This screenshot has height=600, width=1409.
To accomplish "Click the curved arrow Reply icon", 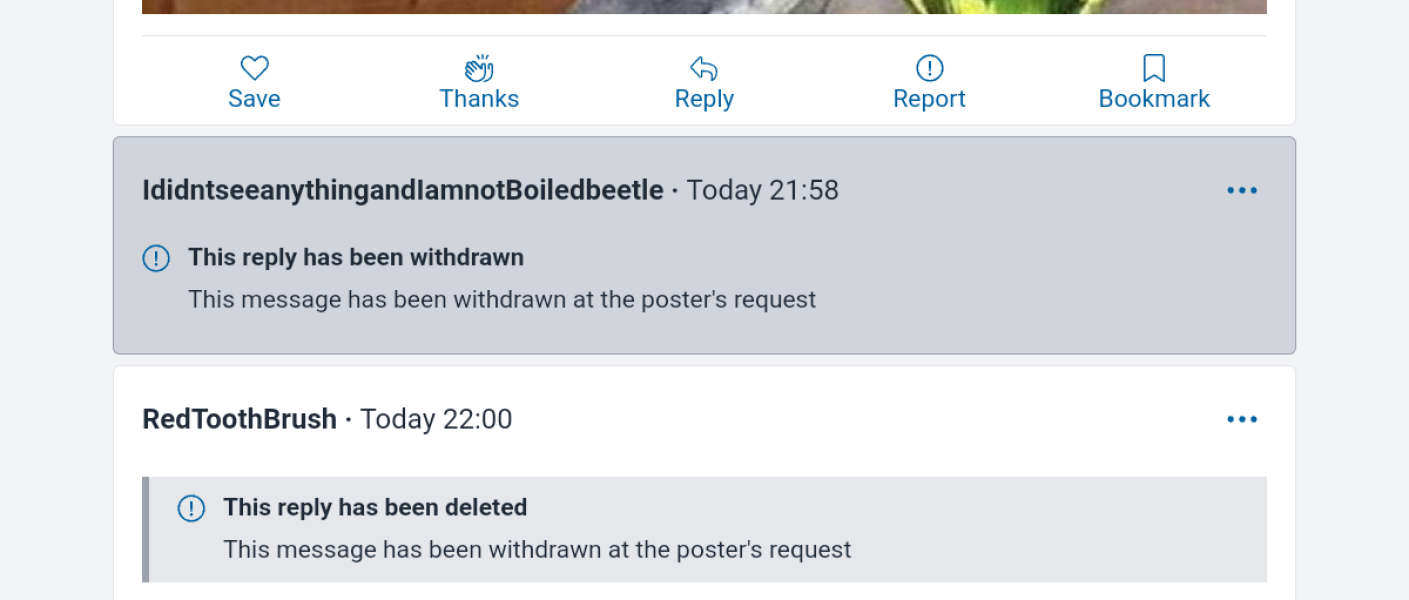I will (x=704, y=68).
